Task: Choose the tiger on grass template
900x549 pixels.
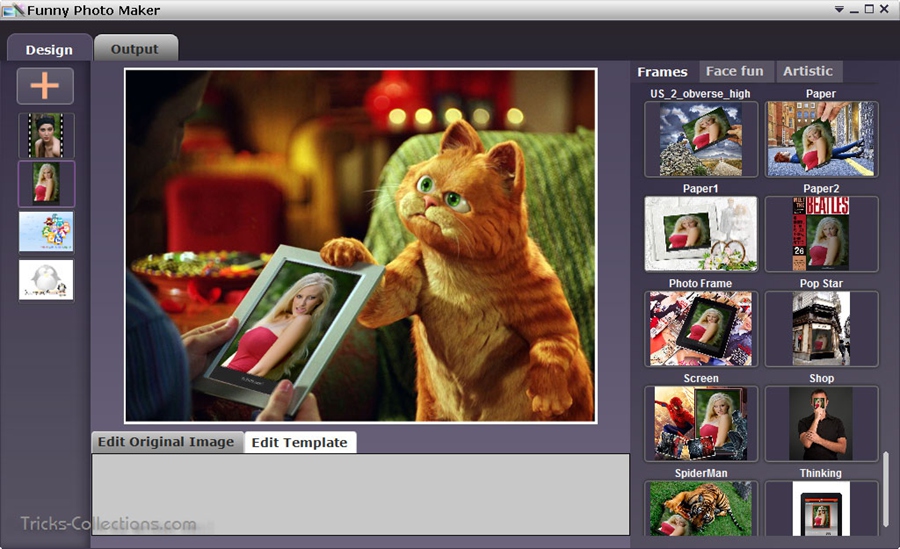Action: coord(701,509)
